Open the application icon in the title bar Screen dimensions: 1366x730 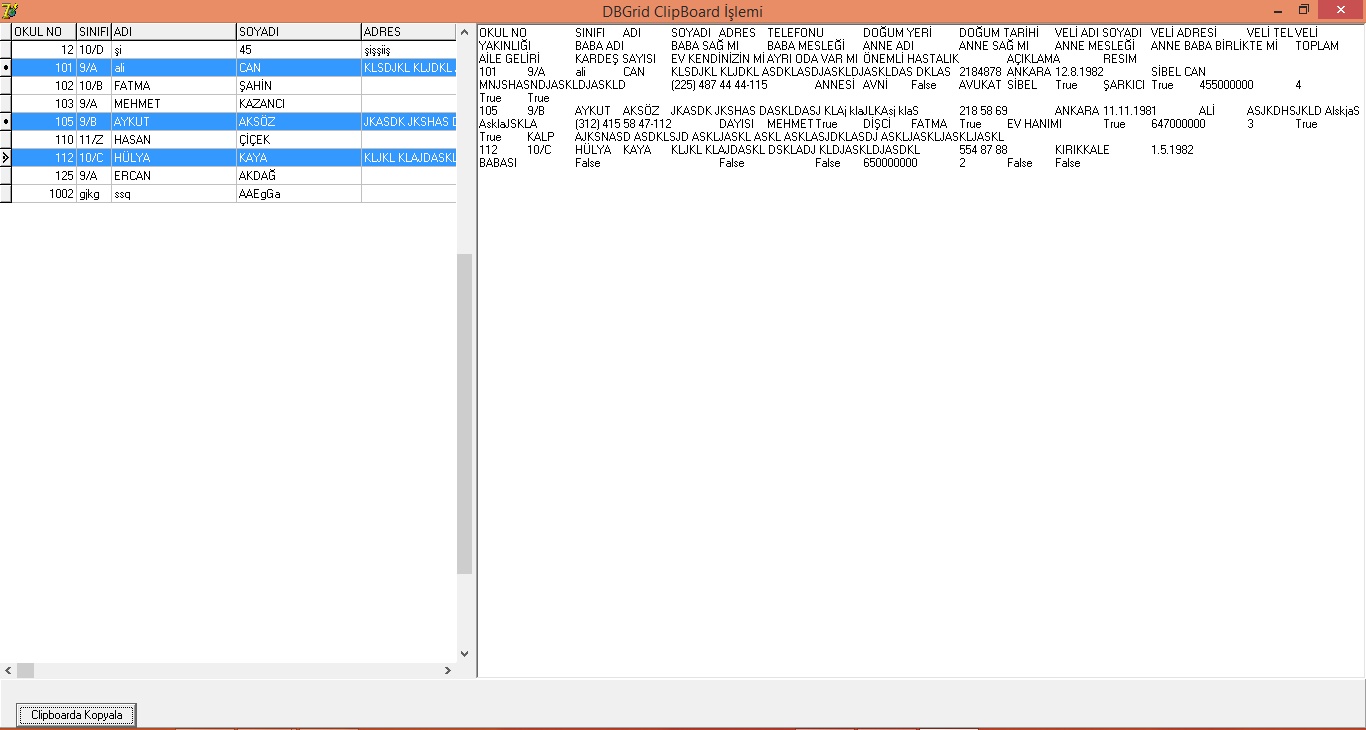coord(11,11)
